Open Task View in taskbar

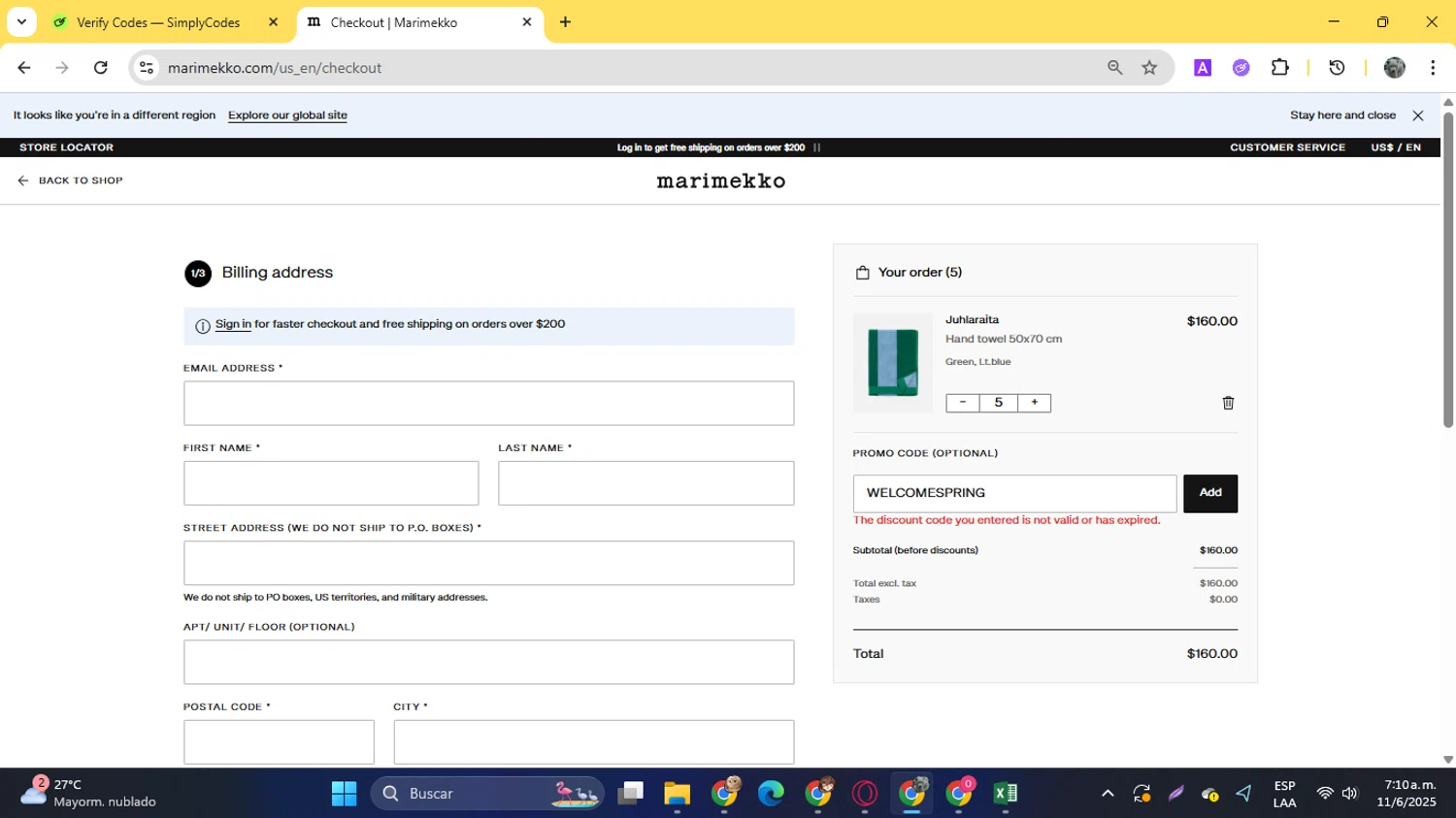tap(631, 794)
